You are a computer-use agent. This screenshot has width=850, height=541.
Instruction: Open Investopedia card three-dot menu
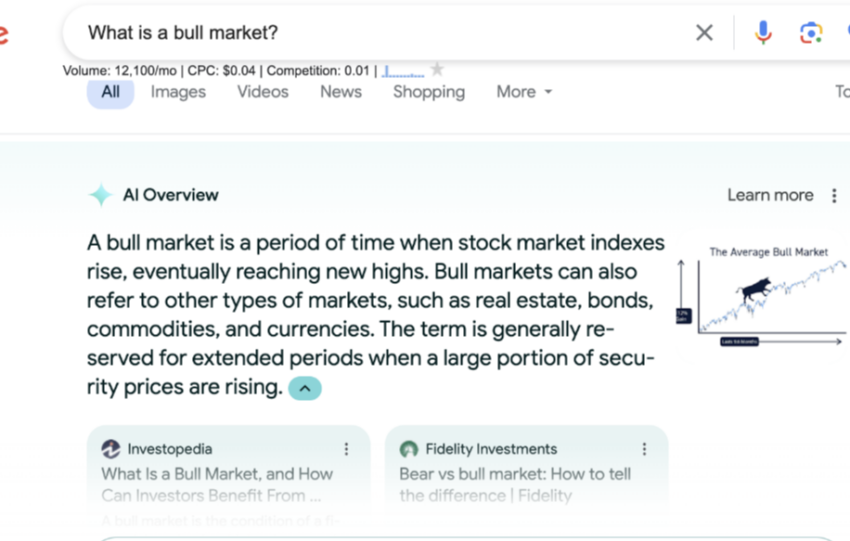346,449
